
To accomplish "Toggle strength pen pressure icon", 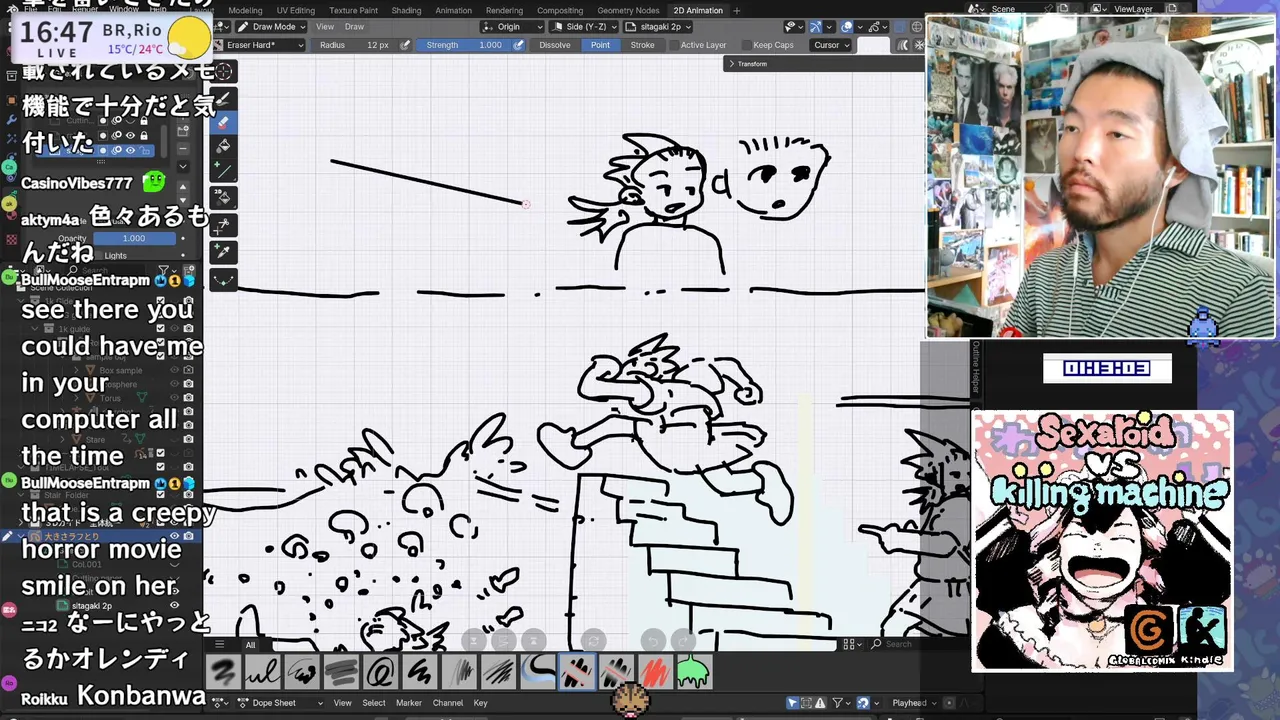I will pos(519,45).
